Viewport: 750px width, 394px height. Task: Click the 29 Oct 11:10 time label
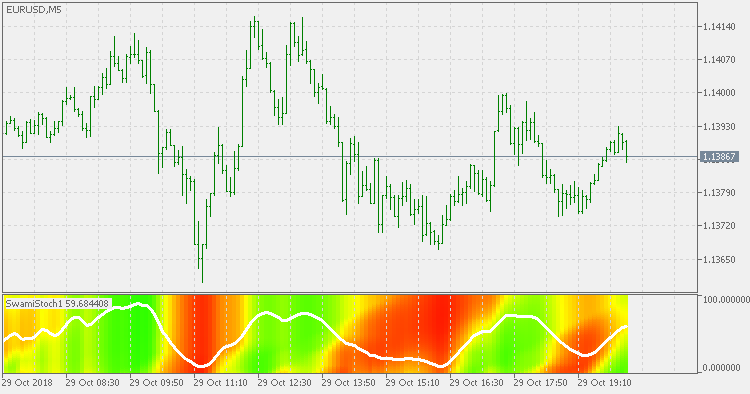221,383
